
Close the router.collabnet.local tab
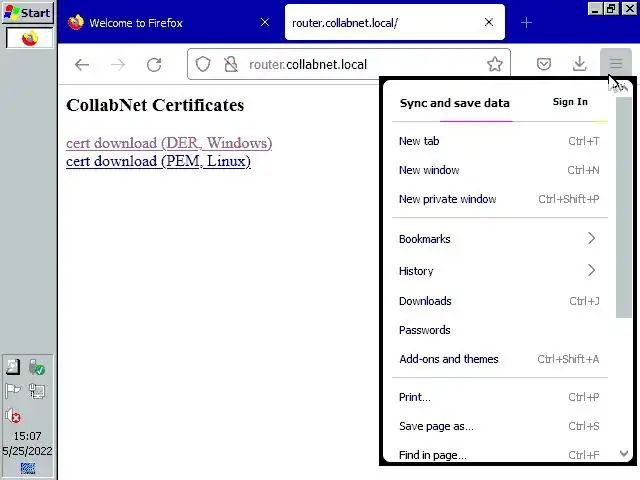(x=489, y=22)
